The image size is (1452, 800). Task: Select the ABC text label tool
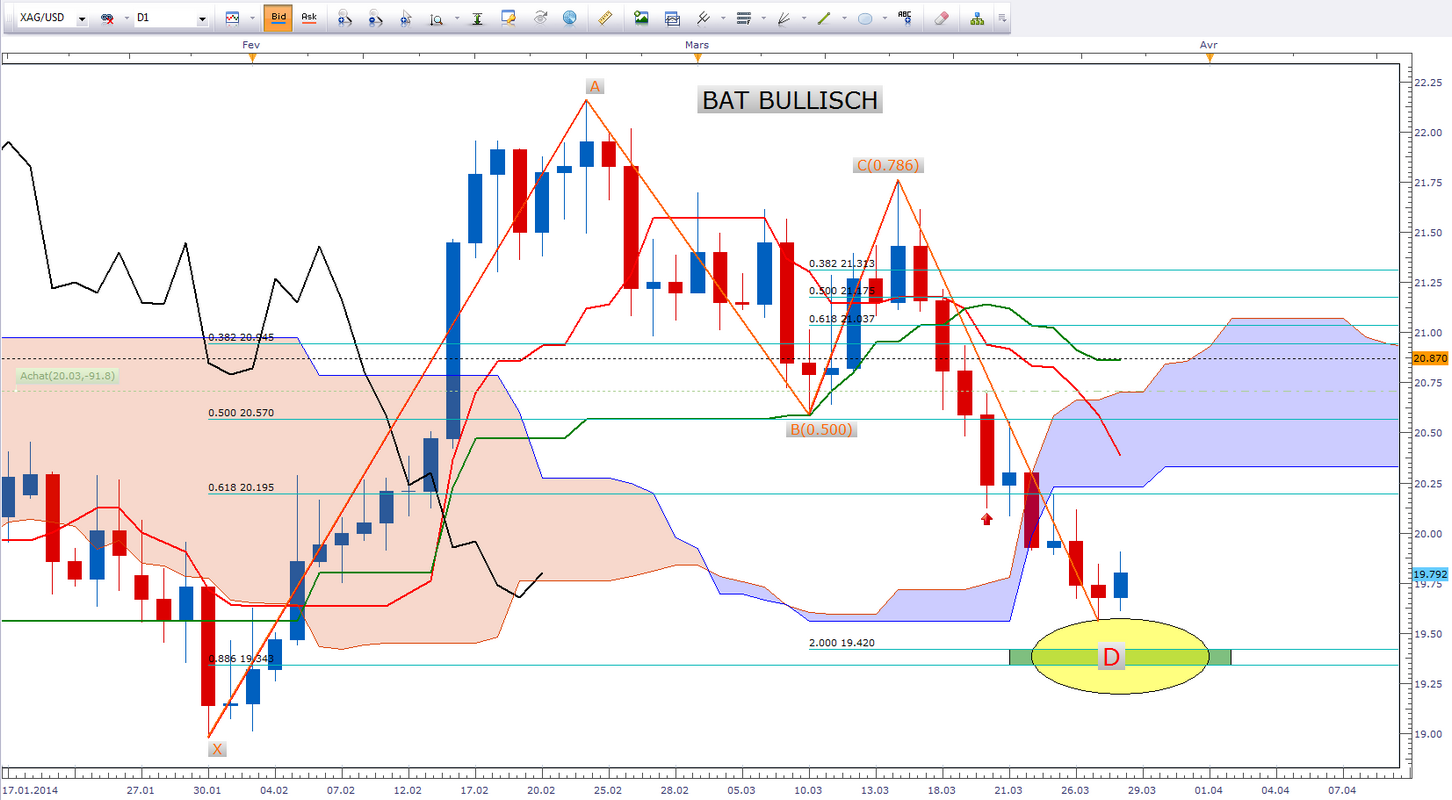(905, 18)
